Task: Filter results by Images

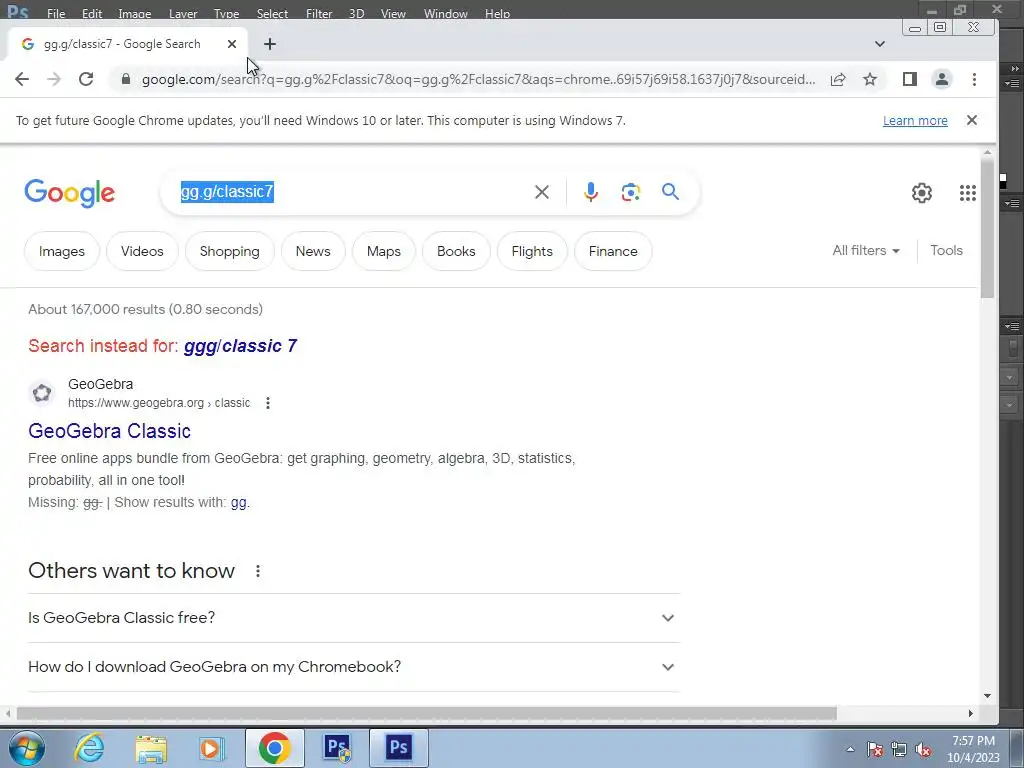Action: [x=61, y=251]
